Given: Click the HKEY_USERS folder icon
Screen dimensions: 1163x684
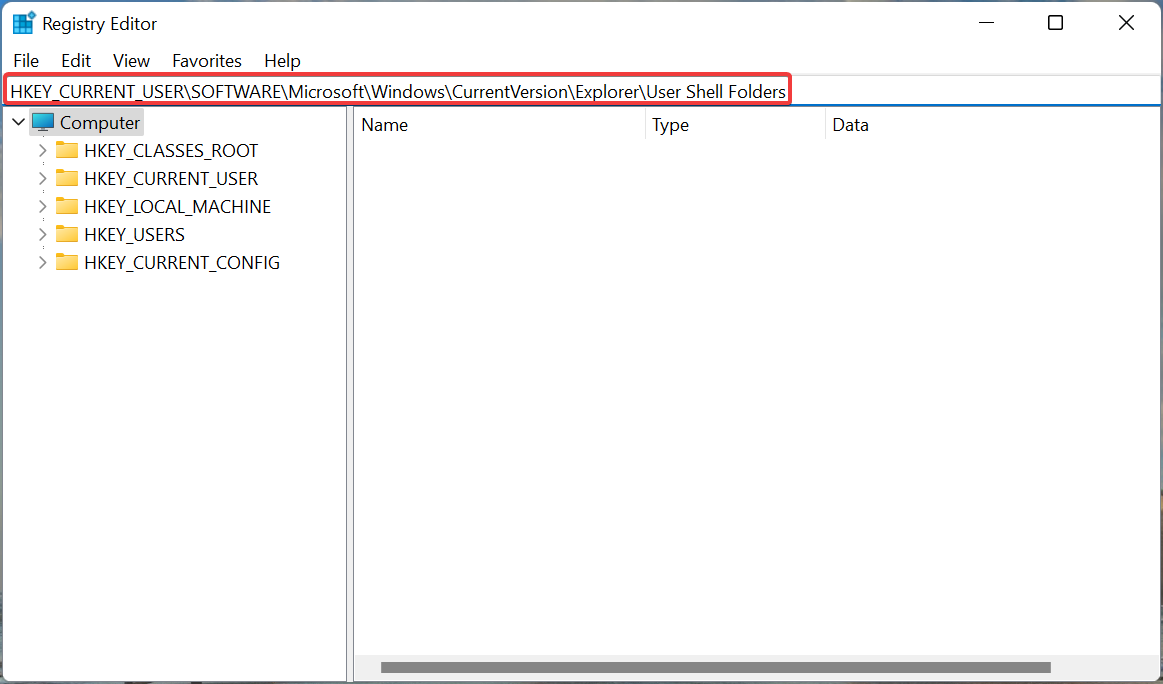Looking at the screenshot, I should [67, 234].
